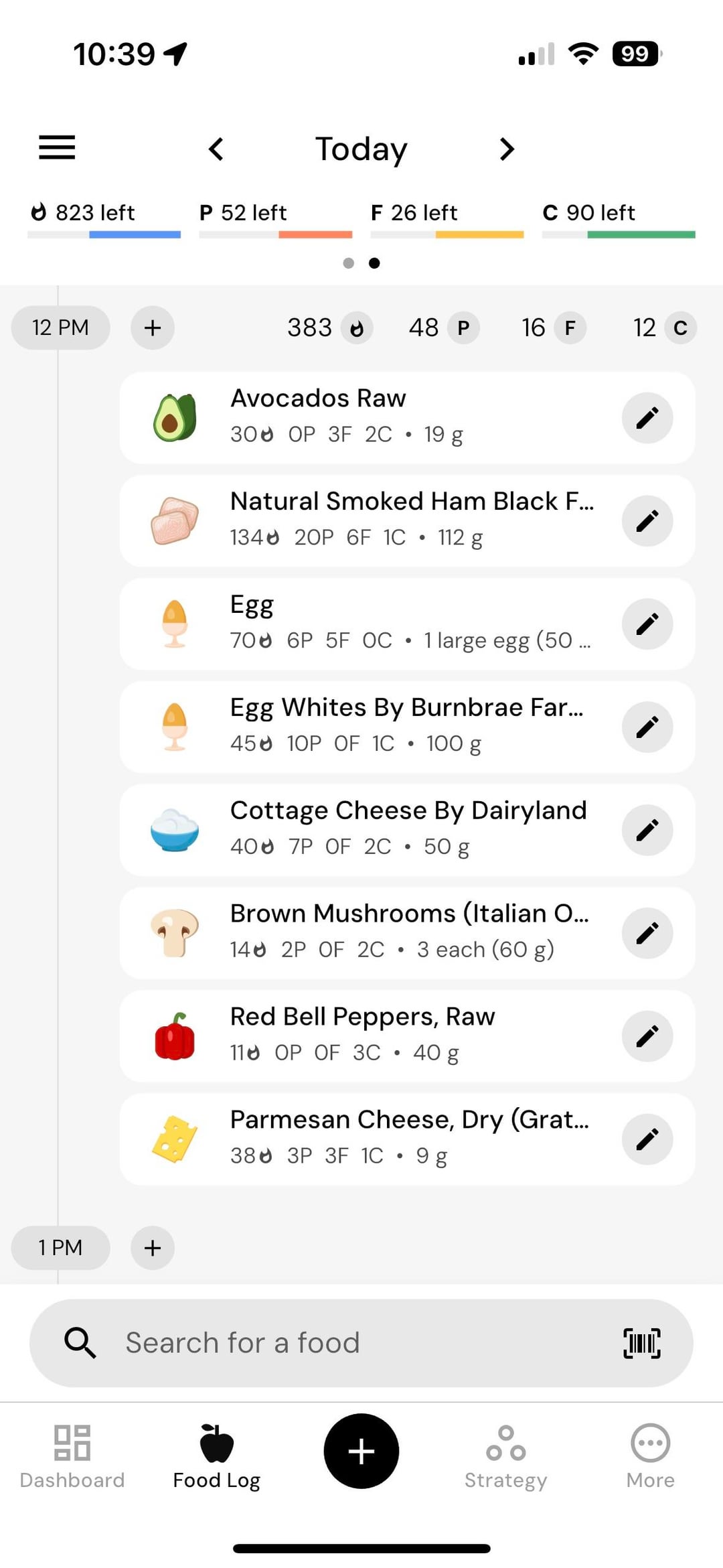The width and height of the screenshot is (723, 1568).
Task: Edit the Red Bell Peppers entry
Action: pyautogui.click(x=647, y=1036)
